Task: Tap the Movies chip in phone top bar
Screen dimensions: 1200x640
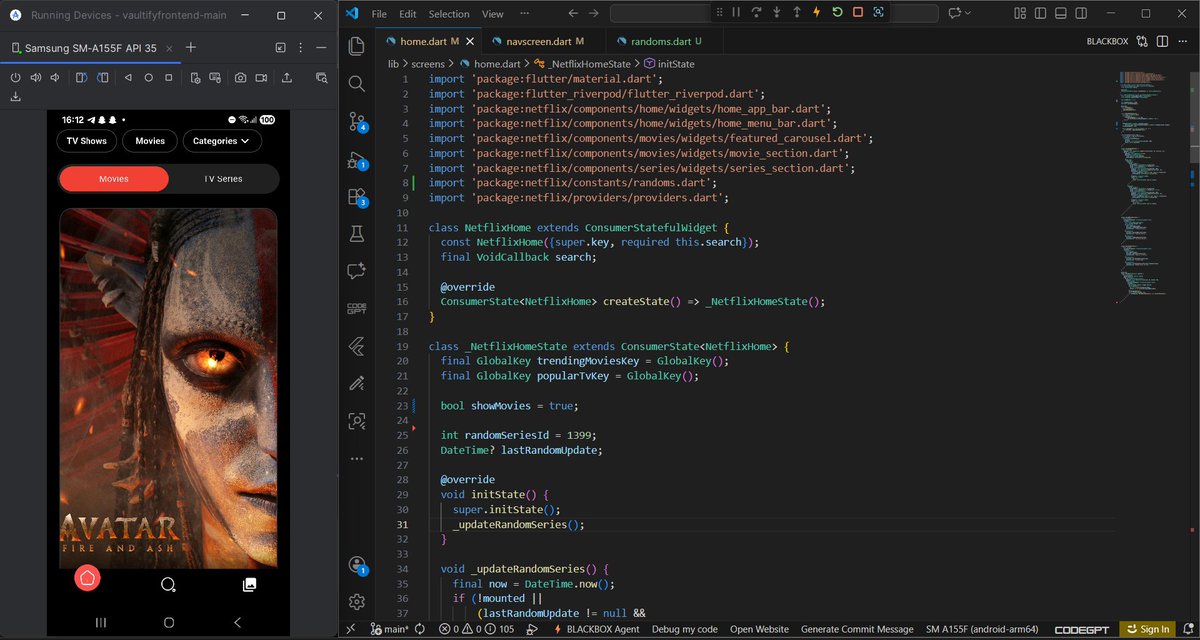Action: click(150, 141)
